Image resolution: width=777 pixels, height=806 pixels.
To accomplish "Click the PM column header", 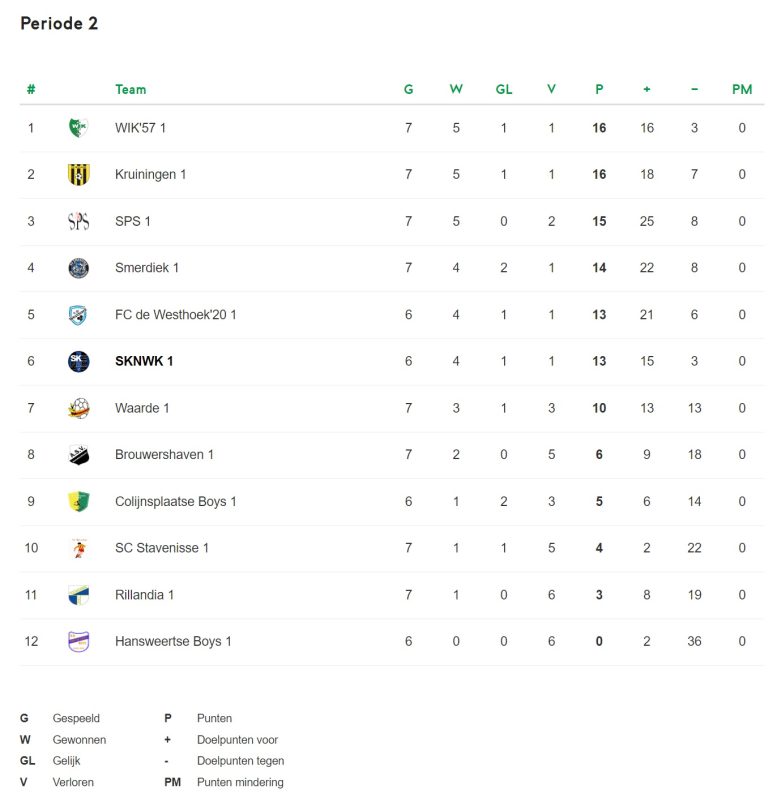I will coord(742,89).
